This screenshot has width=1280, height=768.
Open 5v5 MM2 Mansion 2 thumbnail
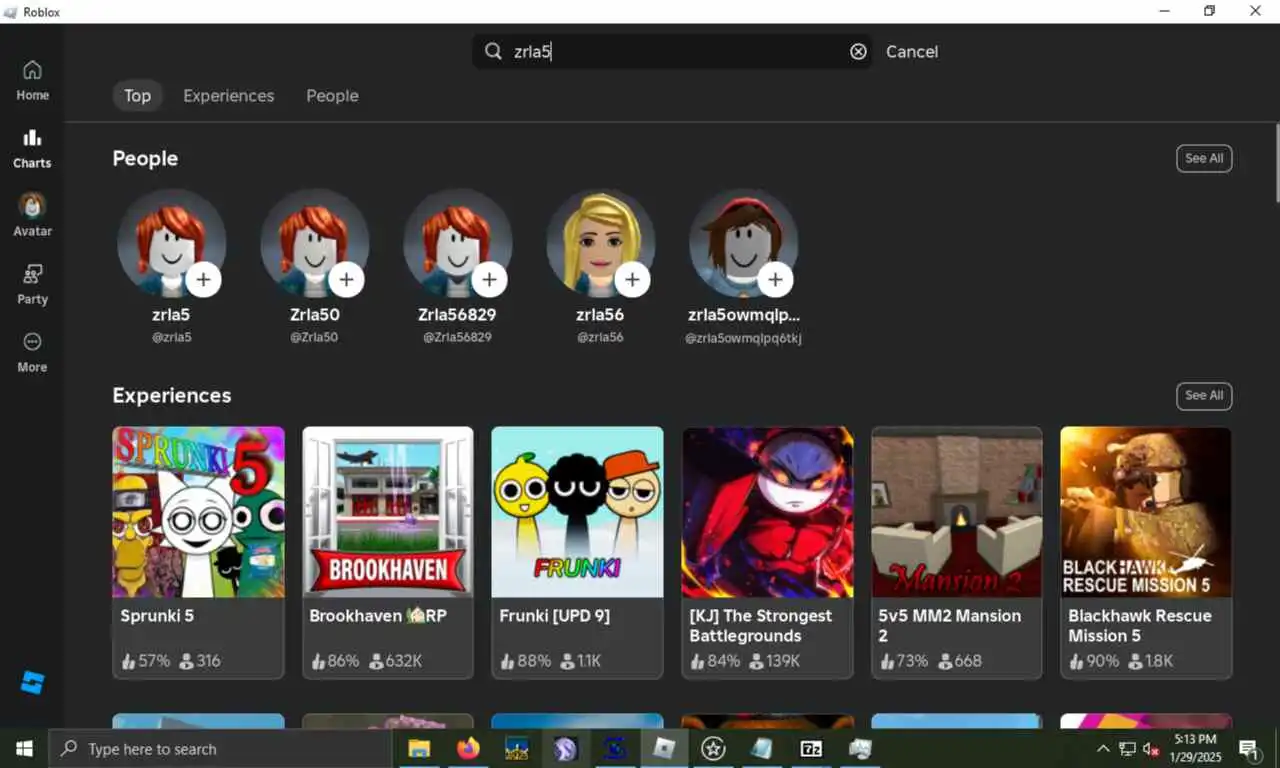pyautogui.click(x=957, y=512)
